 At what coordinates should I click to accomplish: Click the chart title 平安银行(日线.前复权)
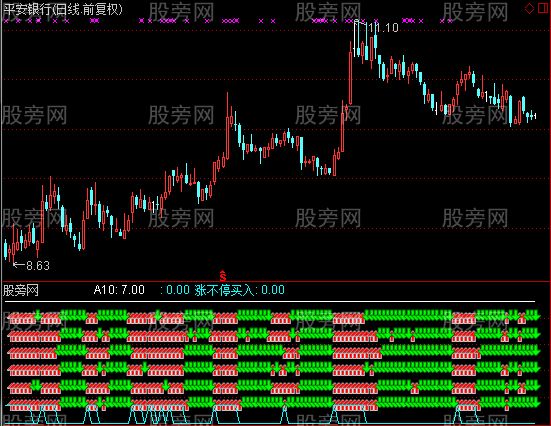[x=63, y=9]
